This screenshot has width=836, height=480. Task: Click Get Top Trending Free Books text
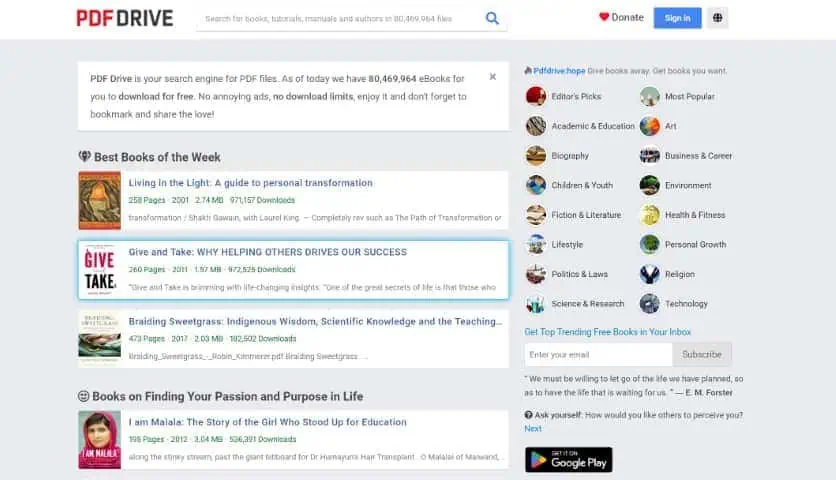(x=608, y=332)
